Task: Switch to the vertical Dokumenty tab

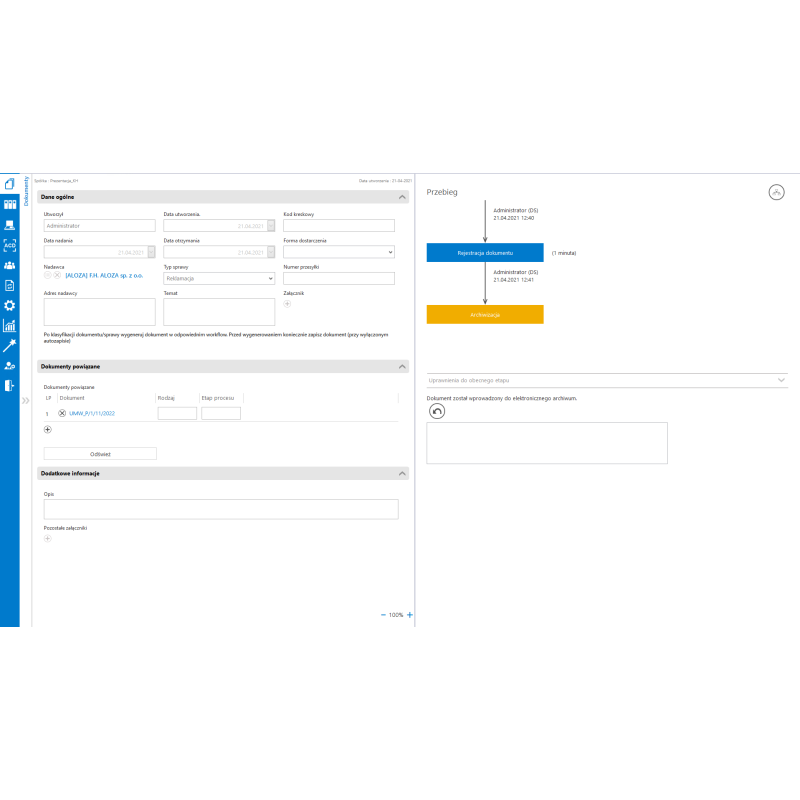Action: coord(26,190)
